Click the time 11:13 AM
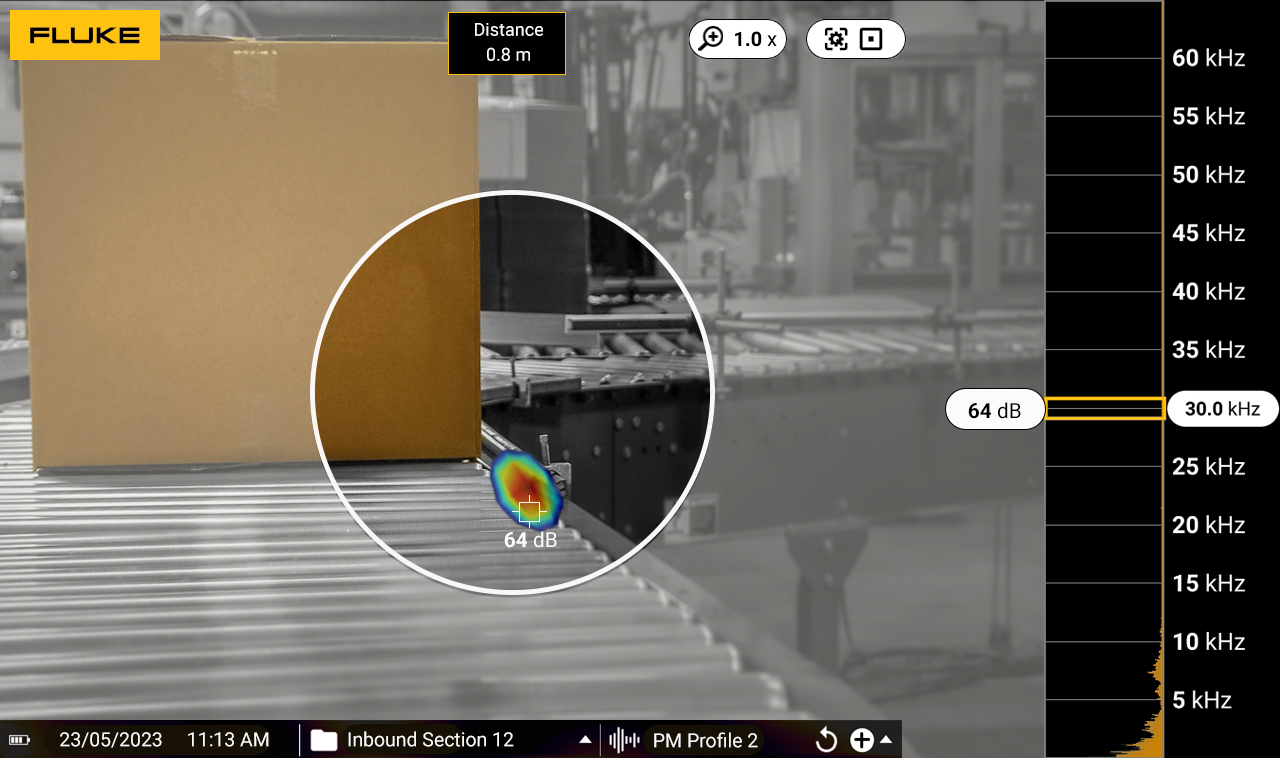Viewport: 1280px width, 758px height. 228,740
